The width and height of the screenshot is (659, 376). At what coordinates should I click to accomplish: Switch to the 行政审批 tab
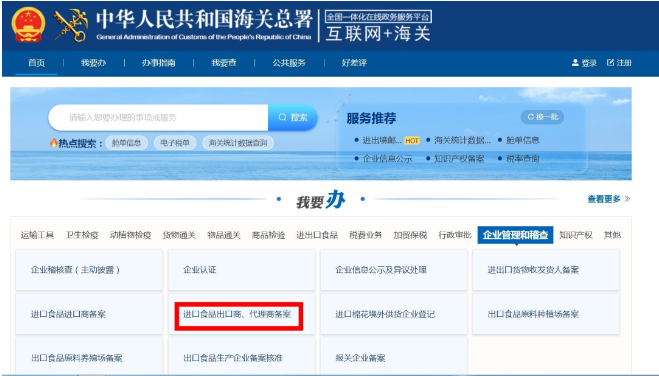pyautogui.click(x=455, y=235)
